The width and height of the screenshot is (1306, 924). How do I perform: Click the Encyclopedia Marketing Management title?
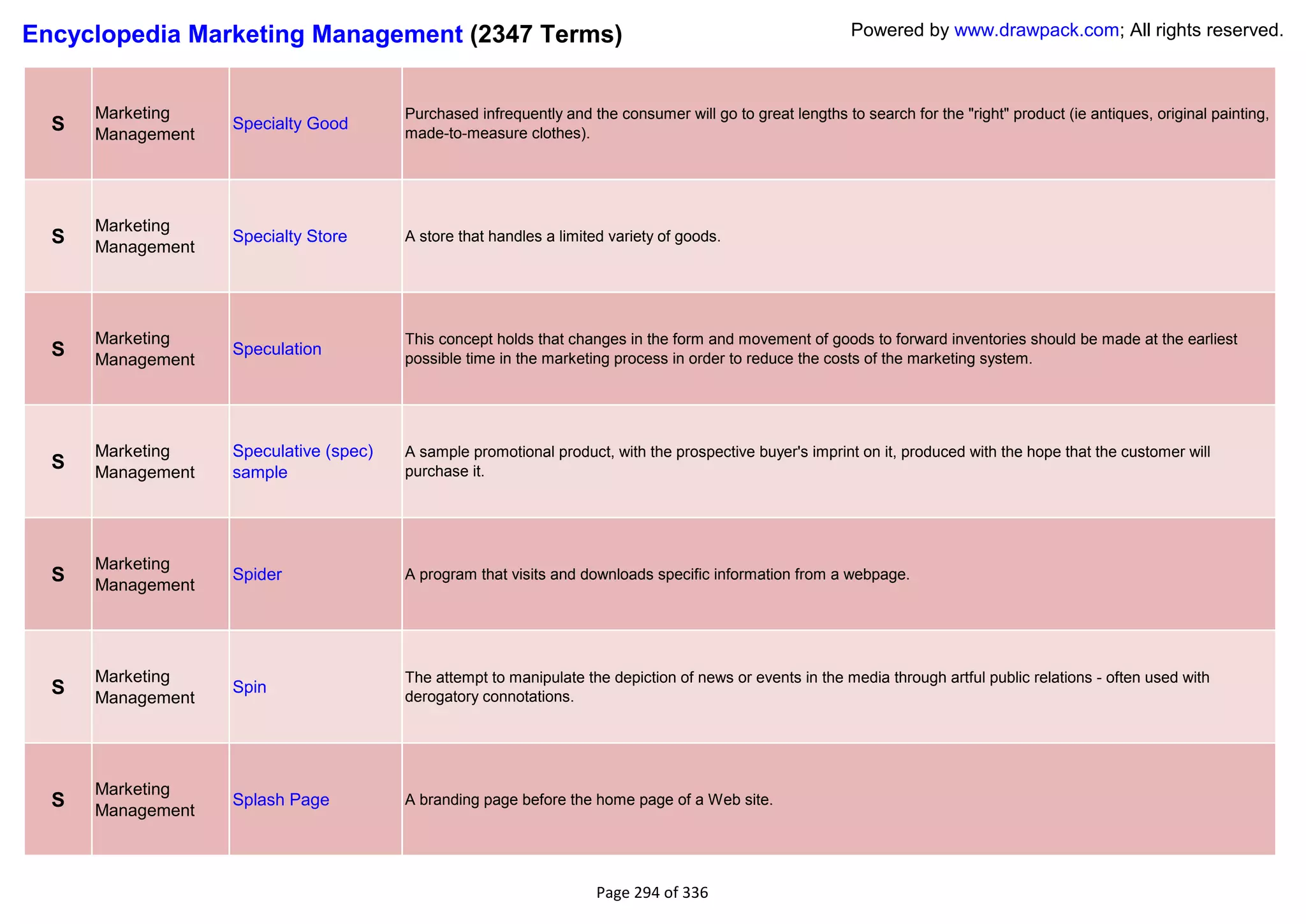pos(242,34)
